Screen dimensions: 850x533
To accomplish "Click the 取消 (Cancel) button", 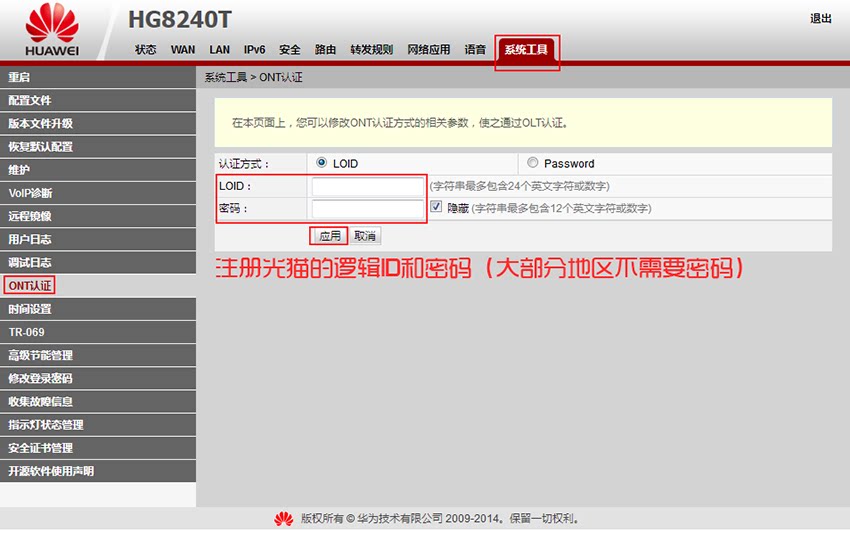I will coord(365,236).
